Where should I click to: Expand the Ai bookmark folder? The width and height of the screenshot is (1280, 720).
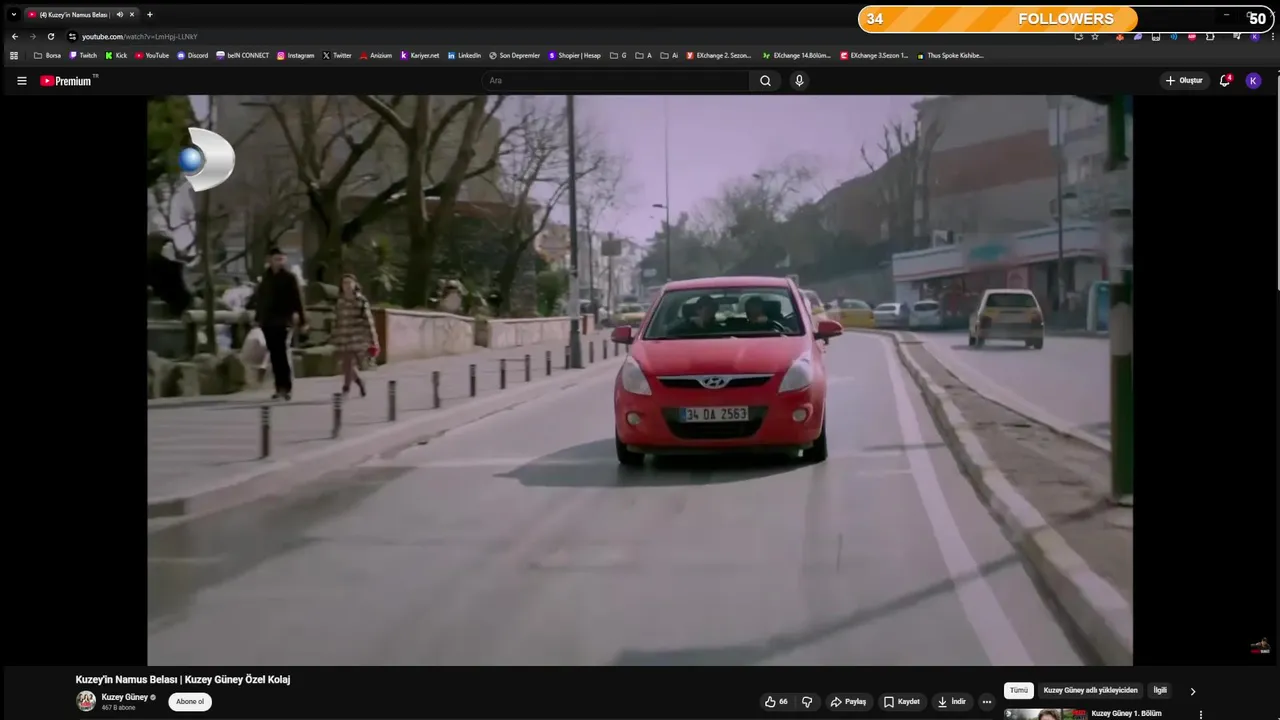pyautogui.click(x=669, y=56)
